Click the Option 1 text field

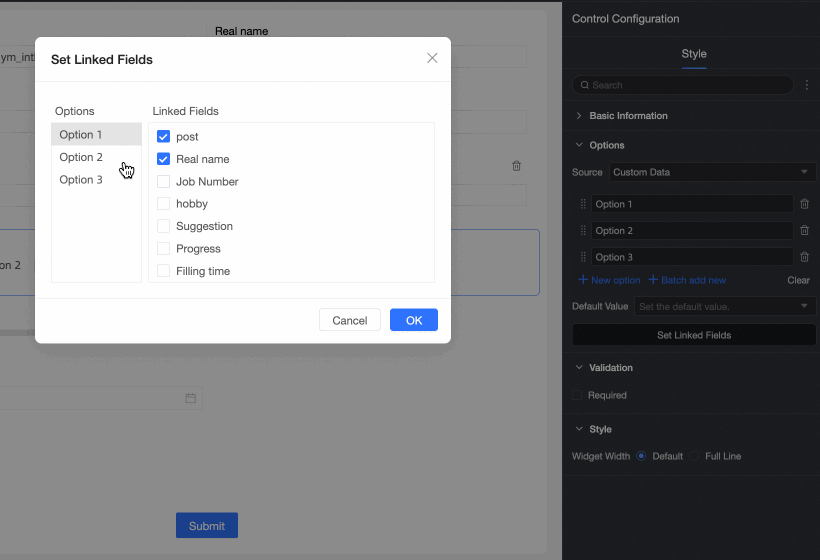pos(692,204)
